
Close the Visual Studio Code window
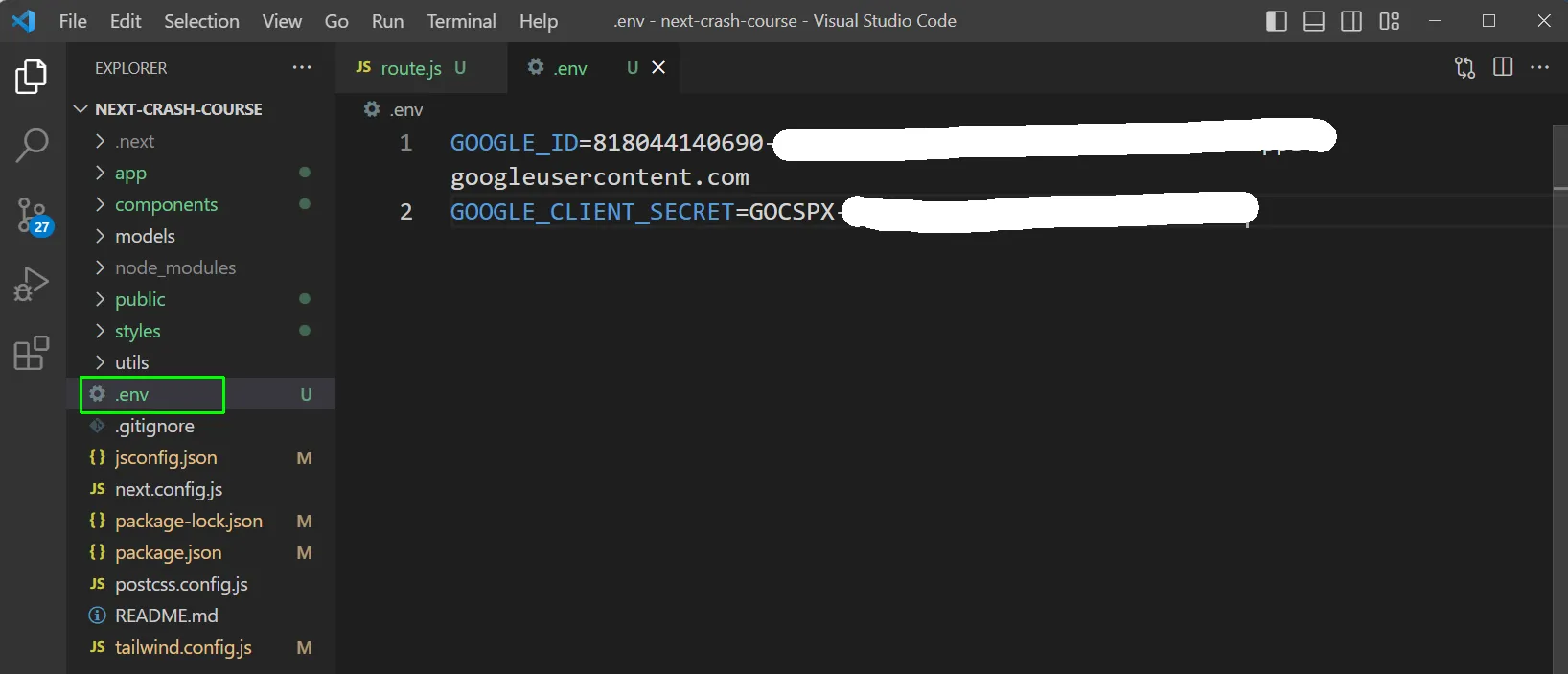pos(1543,21)
